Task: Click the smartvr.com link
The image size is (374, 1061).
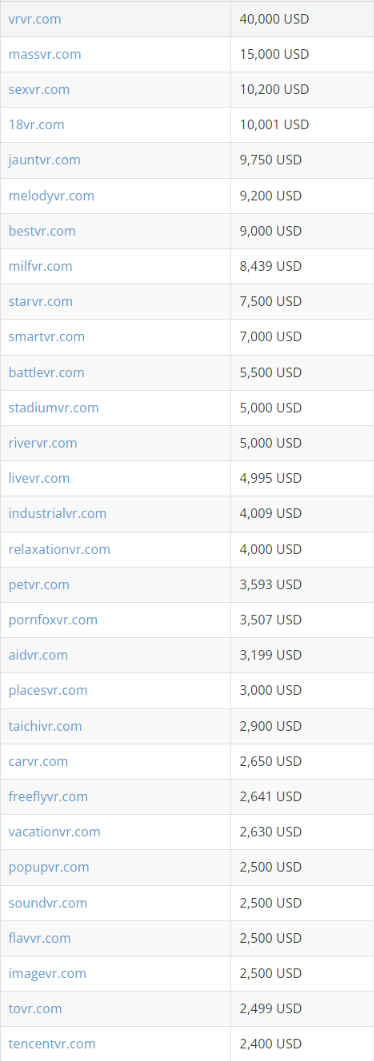Action: (x=47, y=336)
